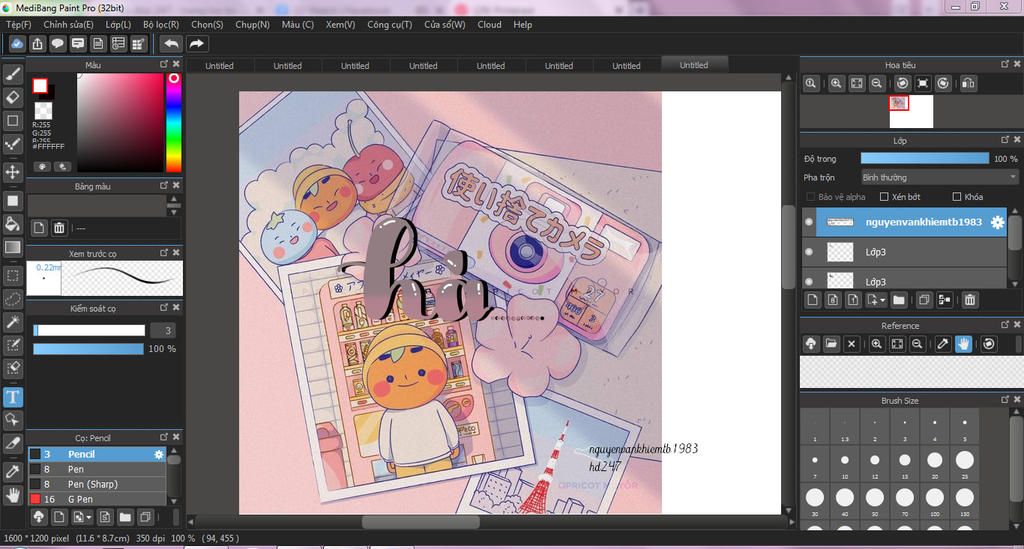Open add-brush dropdown in brush panel

click(89, 518)
